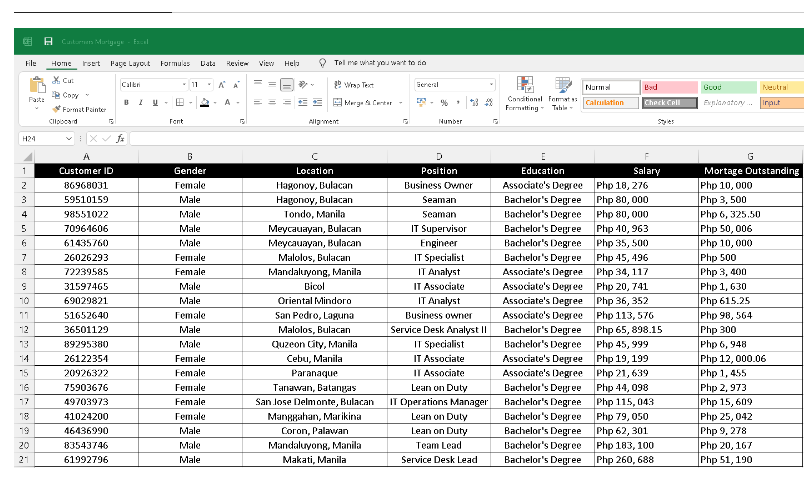The image size is (811, 479).
Task: Apply the Bad cell style
Action: [x=669, y=87]
